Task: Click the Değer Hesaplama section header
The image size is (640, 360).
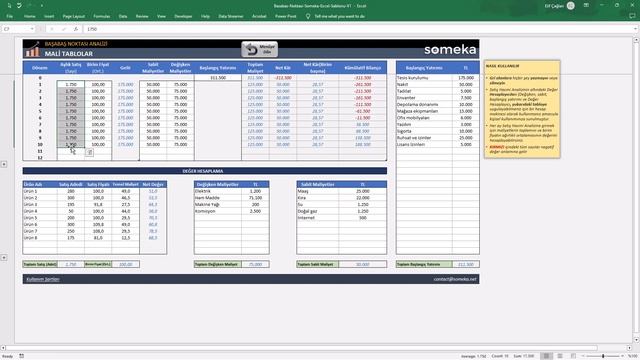Action: coord(205,171)
